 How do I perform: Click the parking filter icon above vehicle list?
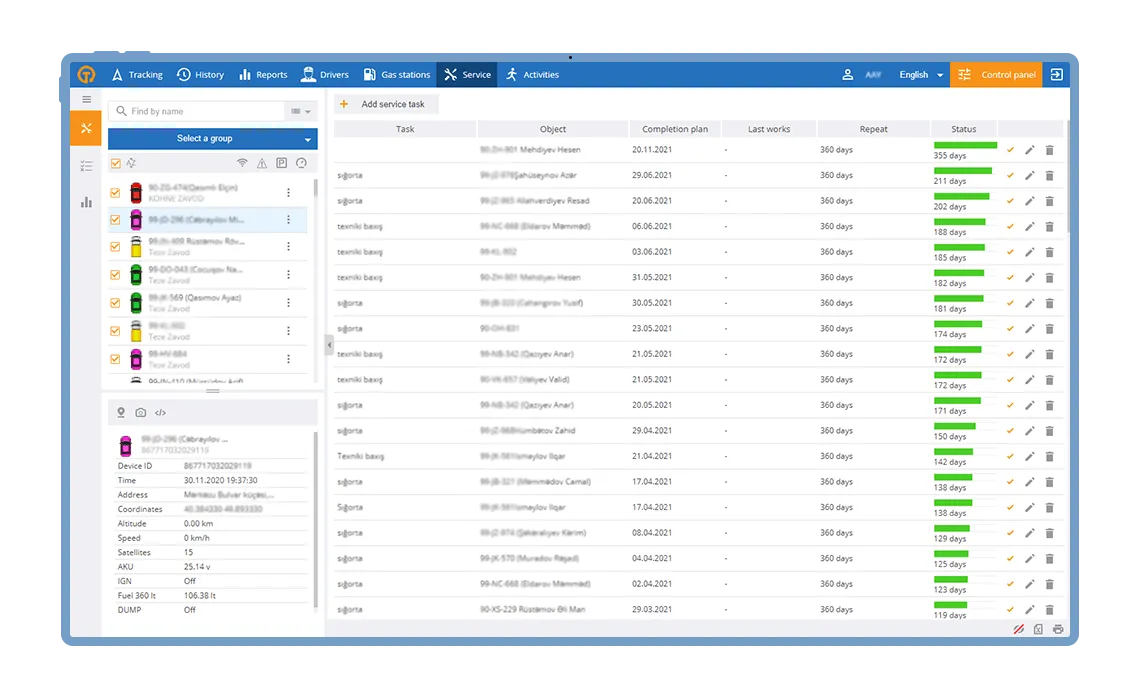click(x=282, y=163)
